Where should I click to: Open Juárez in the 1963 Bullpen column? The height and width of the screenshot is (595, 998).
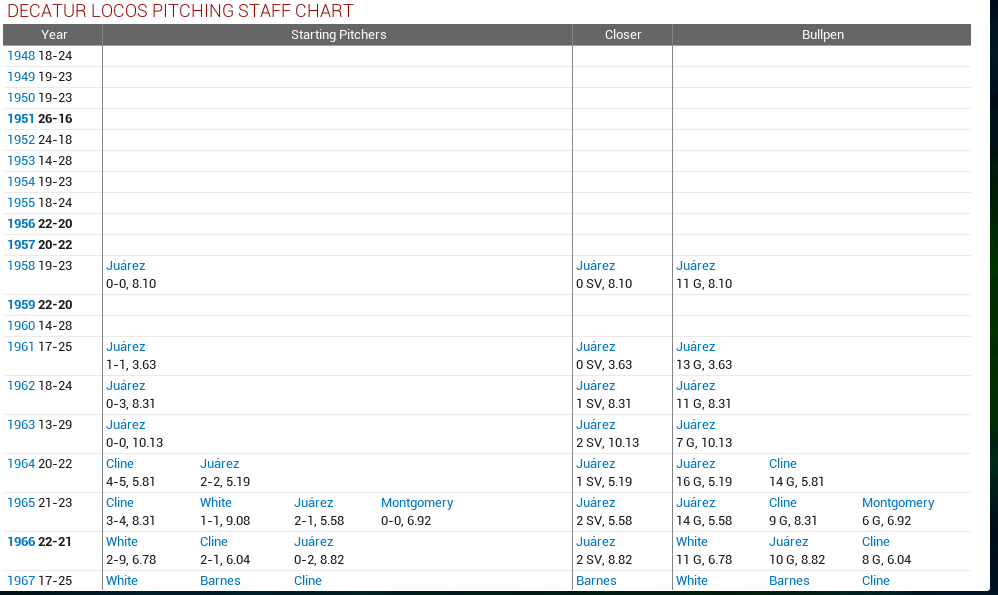(x=696, y=425)
